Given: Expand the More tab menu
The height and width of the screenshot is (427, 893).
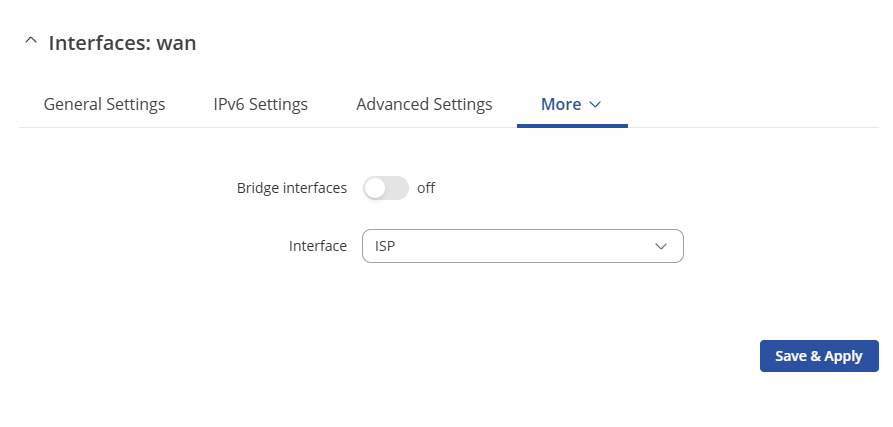Looking at the screenshot, I should tap(571, 104).
